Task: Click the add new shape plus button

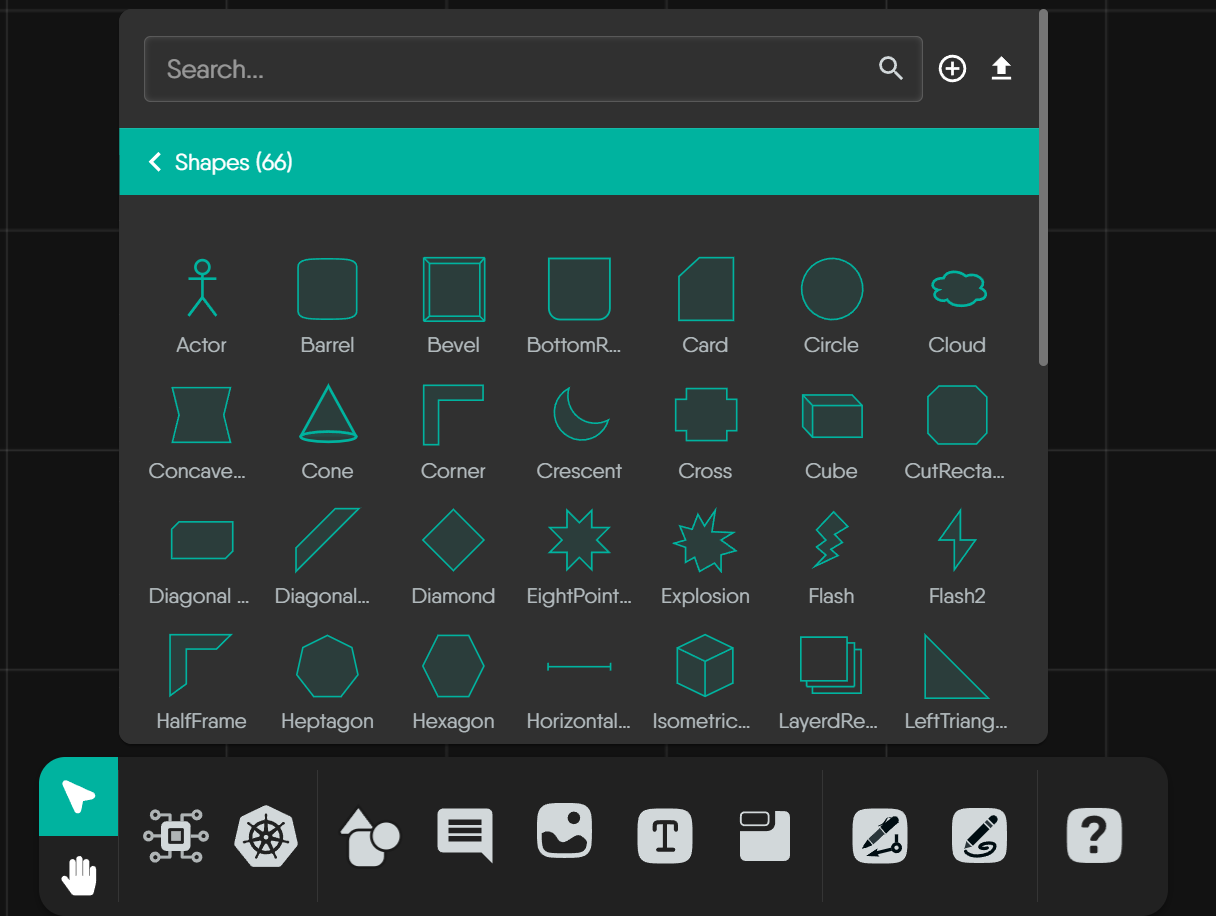Action: 952,68
